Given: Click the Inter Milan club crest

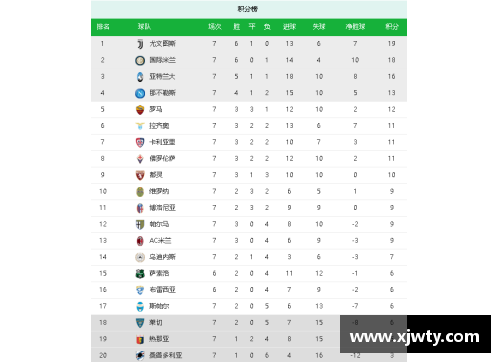Looking at the screenshot, I should pyautogui.click(x=140, y=60).
